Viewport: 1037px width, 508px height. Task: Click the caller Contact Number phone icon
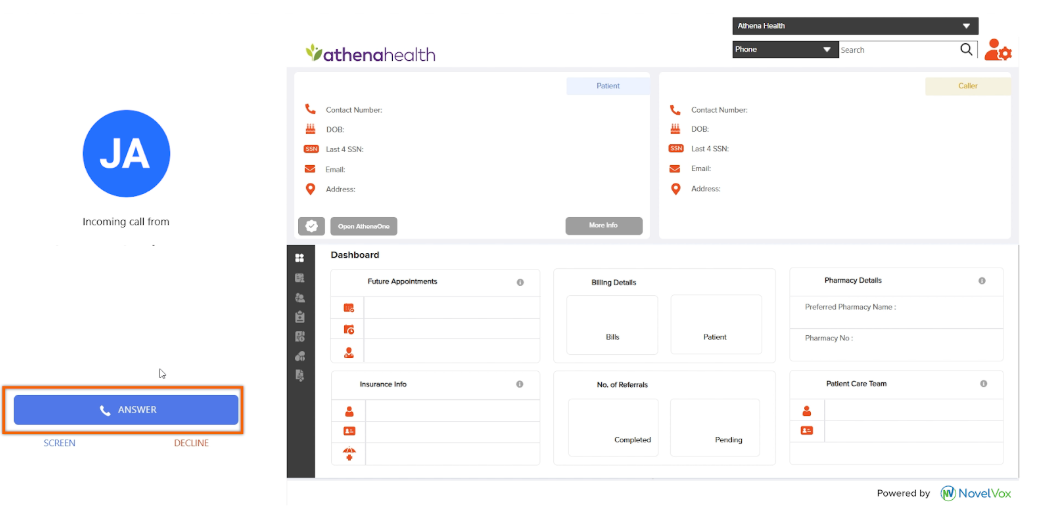point(675,110)
